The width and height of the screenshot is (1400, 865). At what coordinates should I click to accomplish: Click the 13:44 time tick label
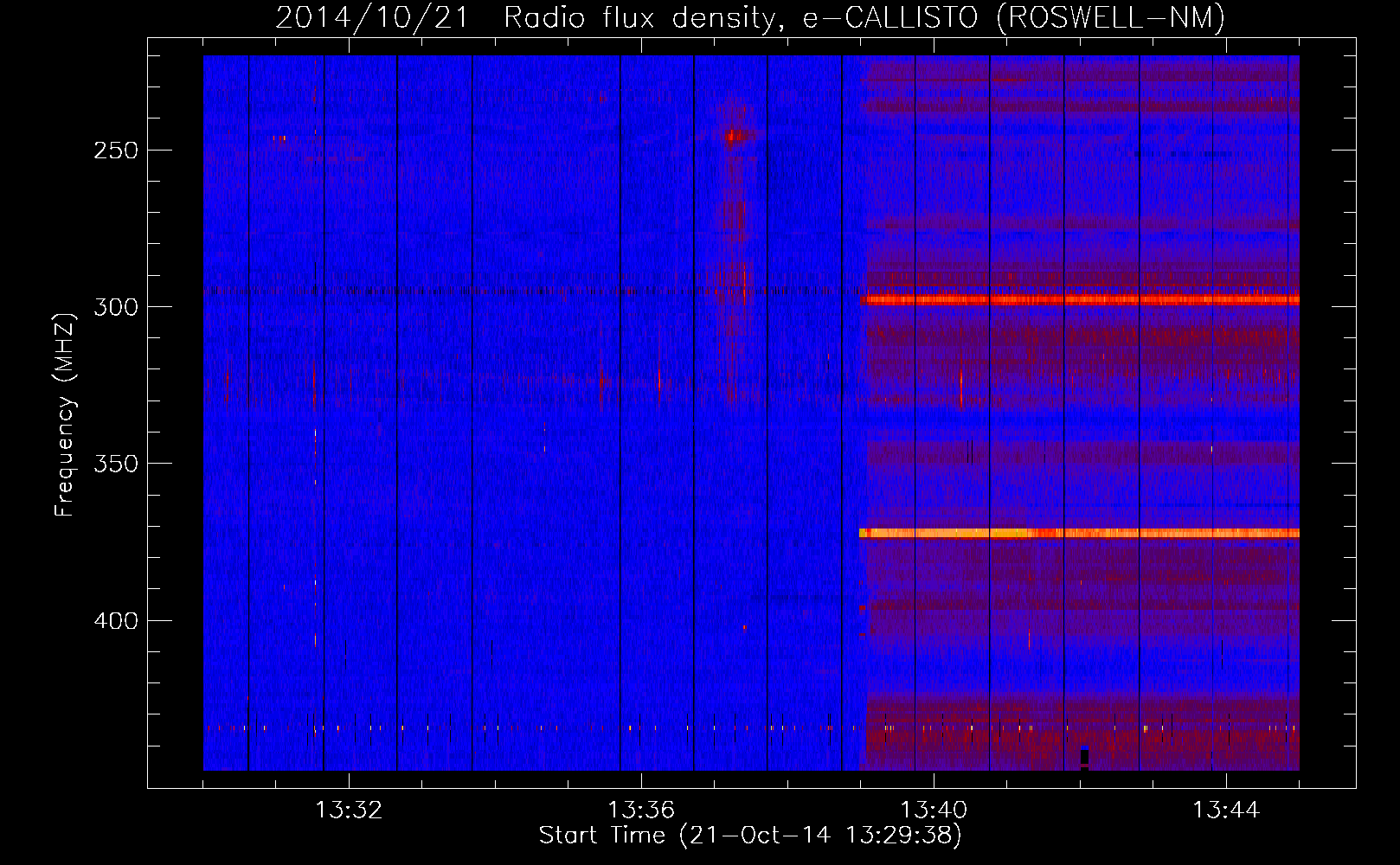click(1226, 811)
